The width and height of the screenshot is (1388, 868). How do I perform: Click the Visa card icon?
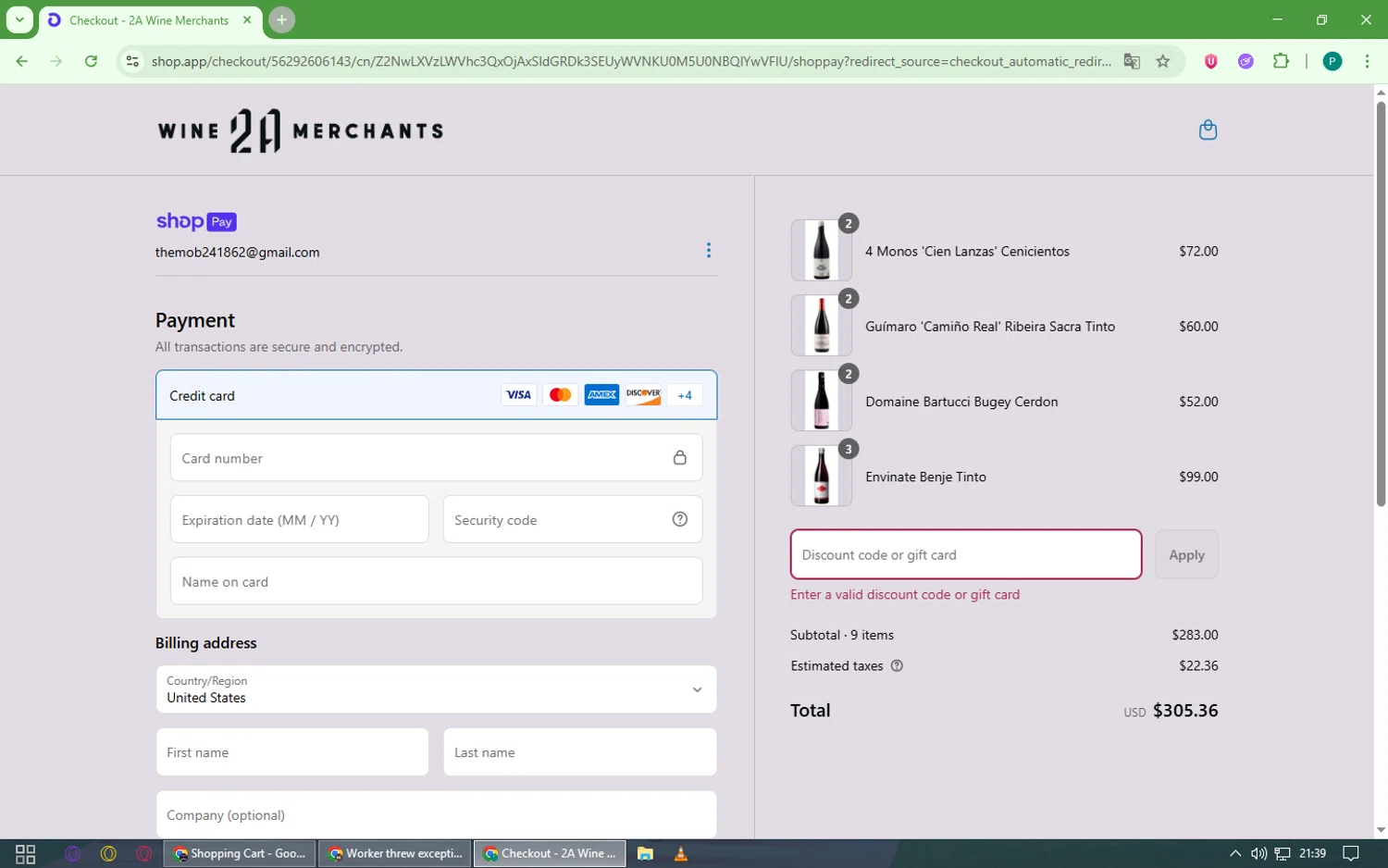pyautogui.click(x=518, y=395)
